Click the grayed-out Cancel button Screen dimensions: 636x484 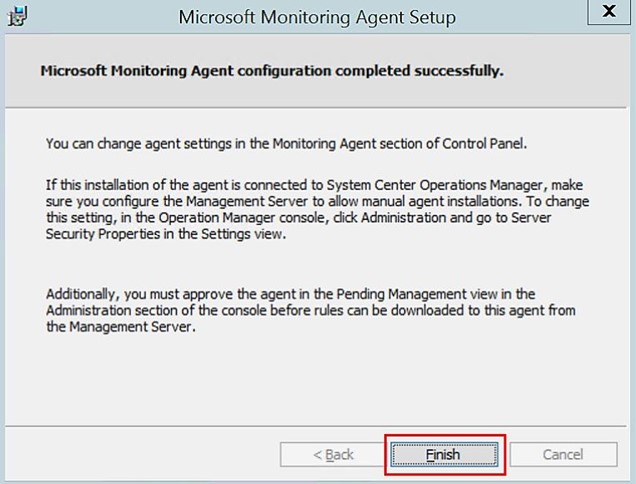point(563,454)
